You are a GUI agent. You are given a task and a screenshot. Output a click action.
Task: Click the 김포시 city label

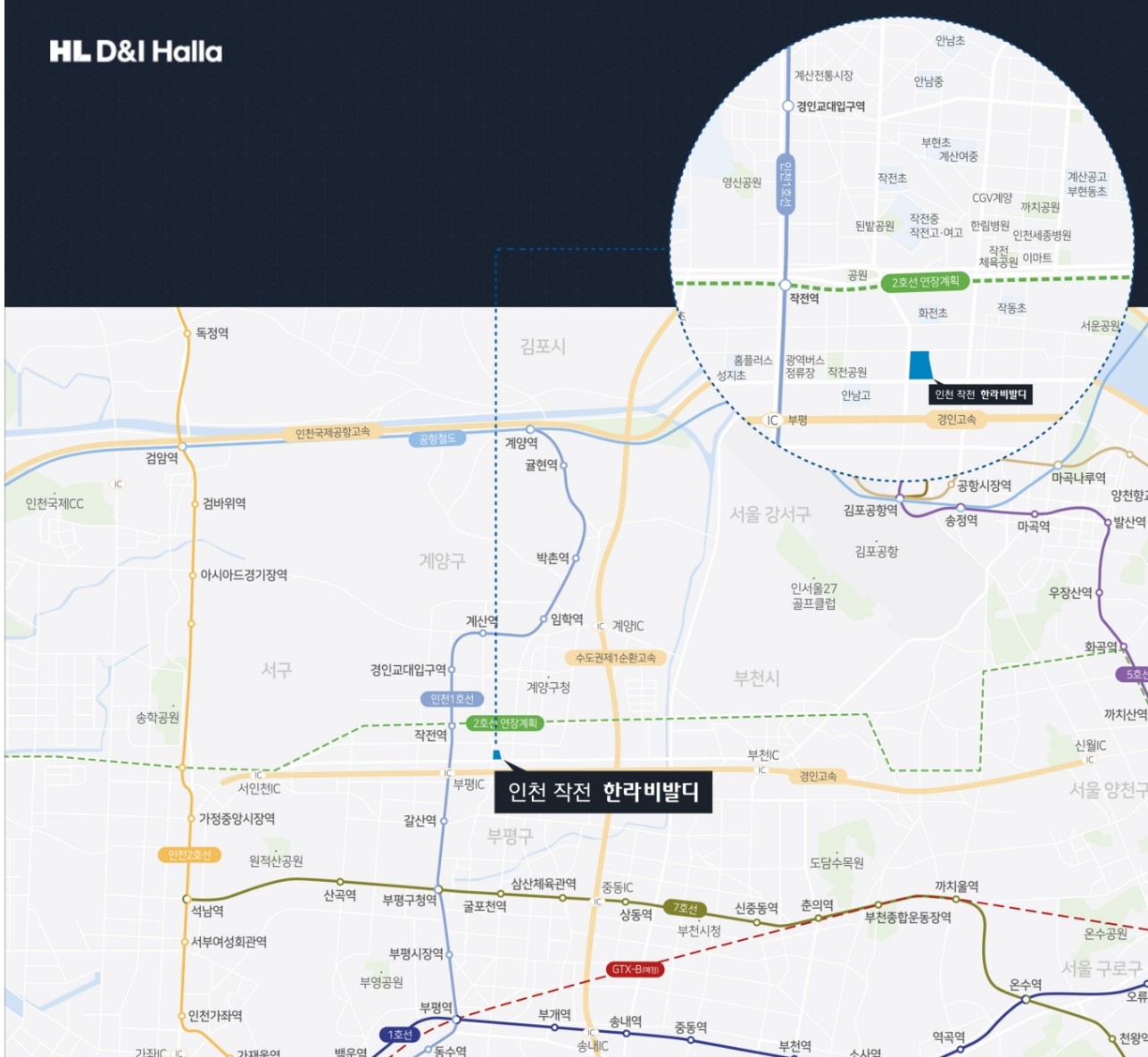tap(543, 346)
